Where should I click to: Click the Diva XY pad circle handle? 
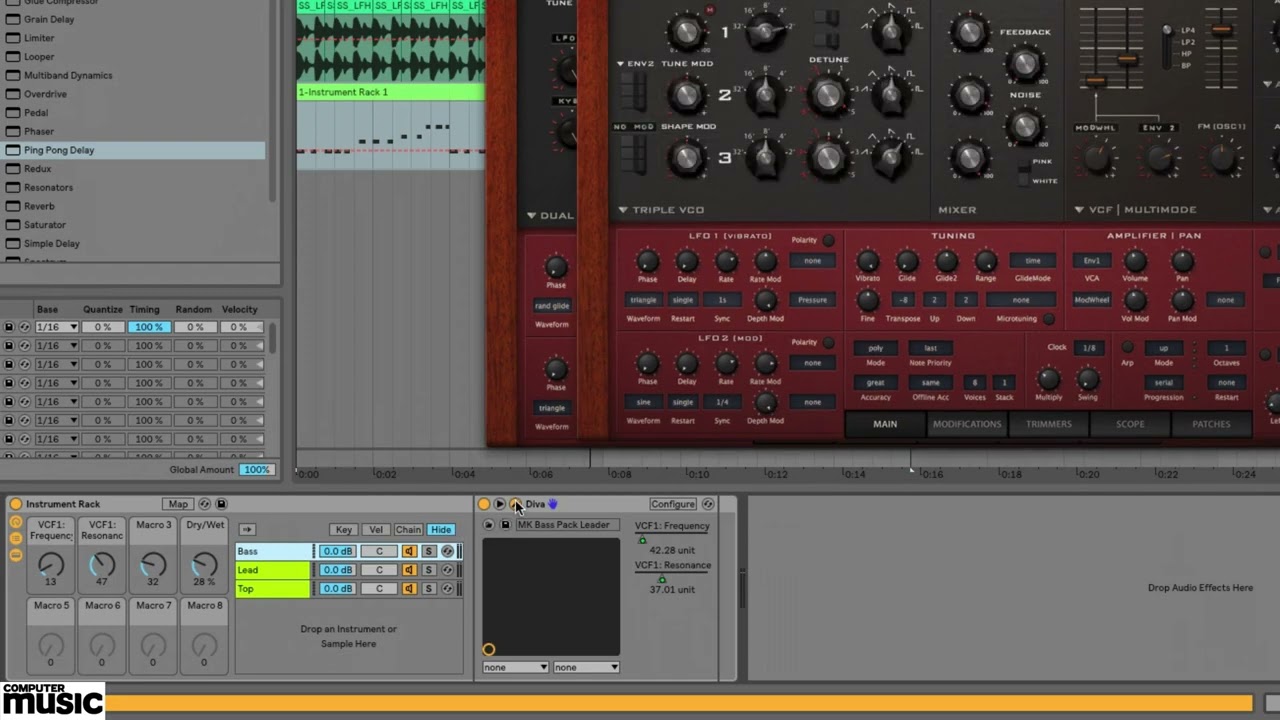489,650
